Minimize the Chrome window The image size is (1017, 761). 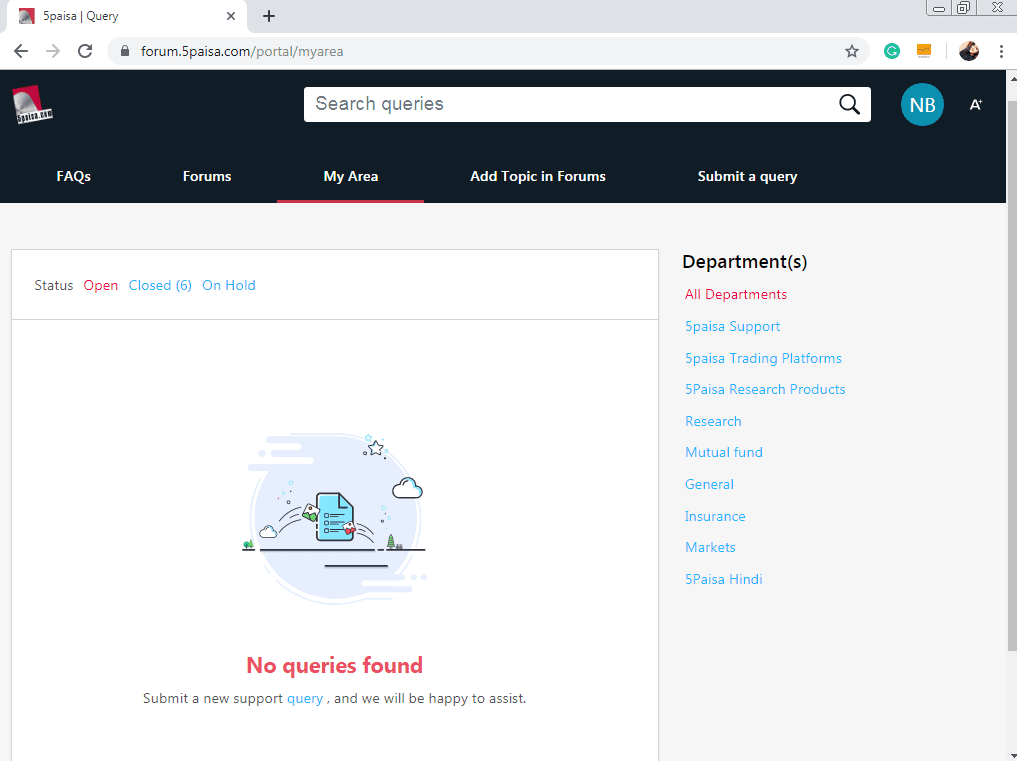(x=938, y=8)
